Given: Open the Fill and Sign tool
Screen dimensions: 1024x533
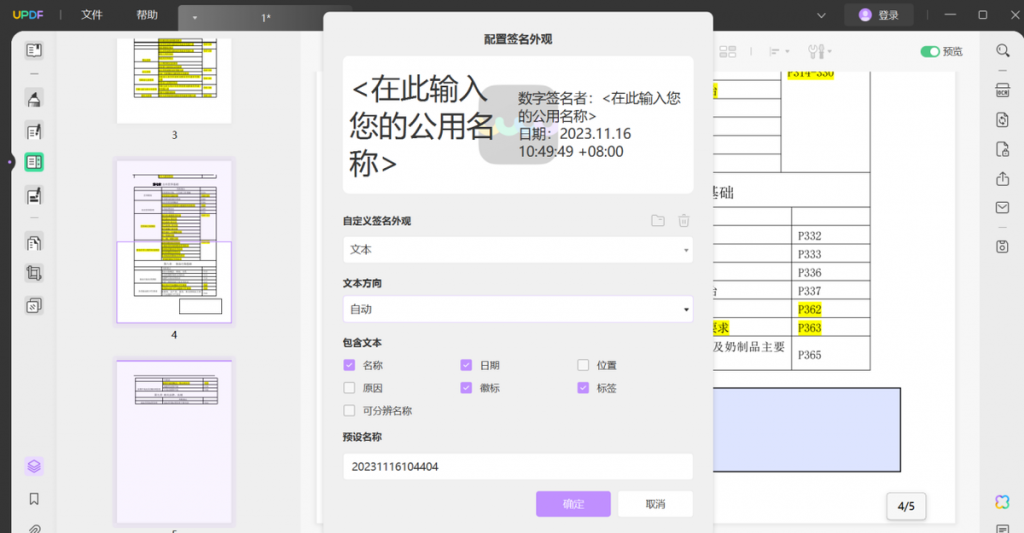Looking at the screenshot, I should coord(34,195).
